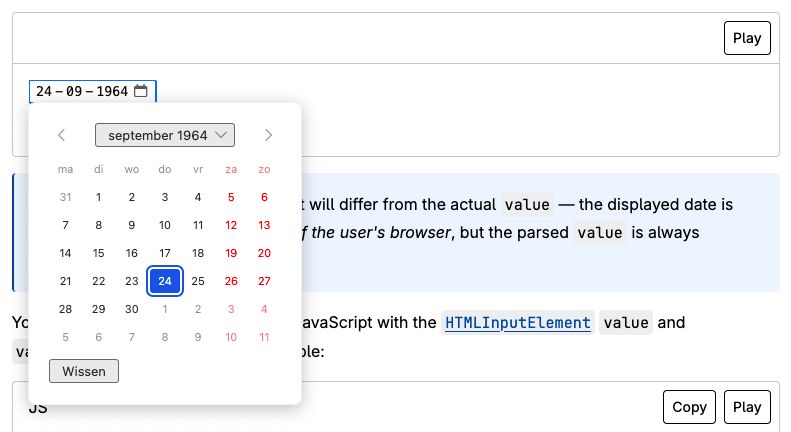
Task: Select greyed-out August 31
Action: coord(66,197)
